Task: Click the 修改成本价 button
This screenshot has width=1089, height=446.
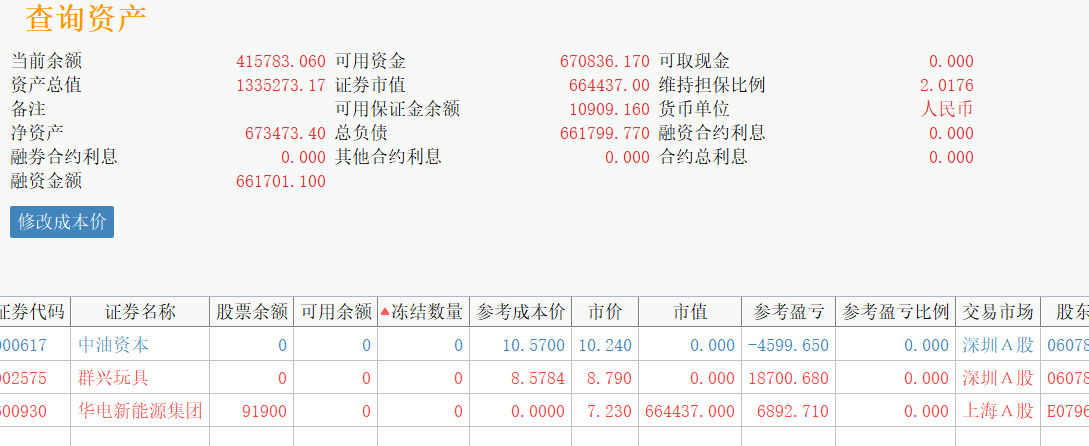Action: (x=62, y=222)
